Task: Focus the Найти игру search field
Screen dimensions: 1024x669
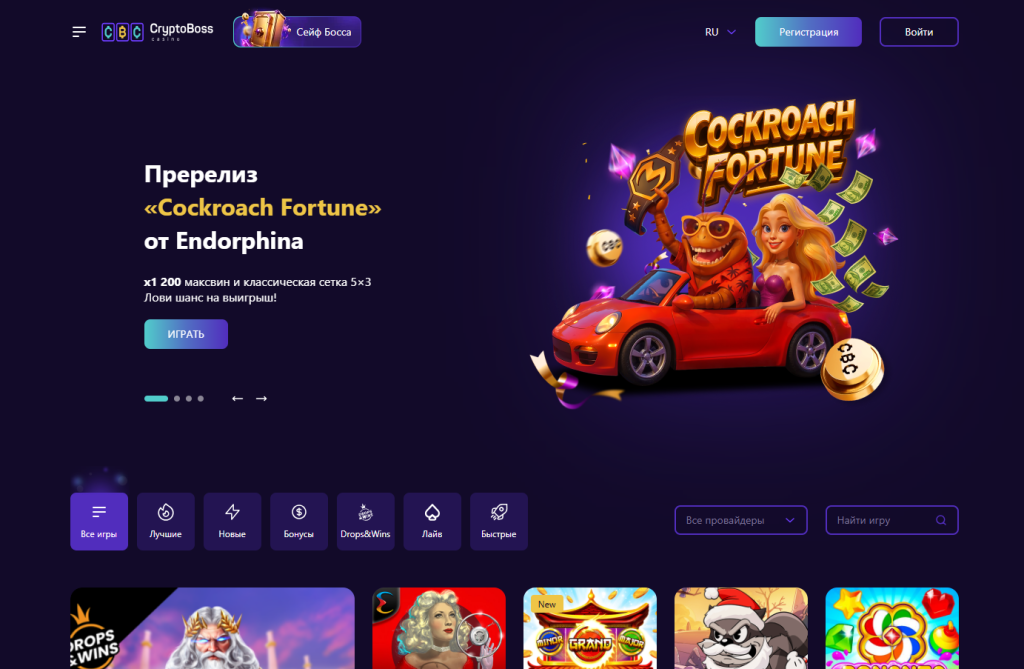Action: 892,520
